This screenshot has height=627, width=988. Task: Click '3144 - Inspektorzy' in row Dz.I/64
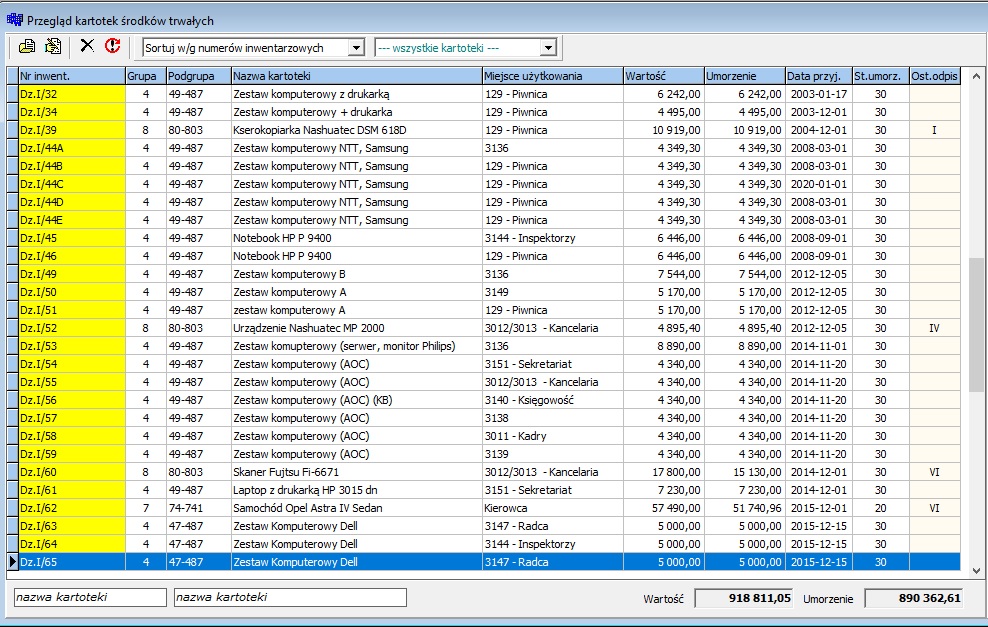click(x=553, y=544)
